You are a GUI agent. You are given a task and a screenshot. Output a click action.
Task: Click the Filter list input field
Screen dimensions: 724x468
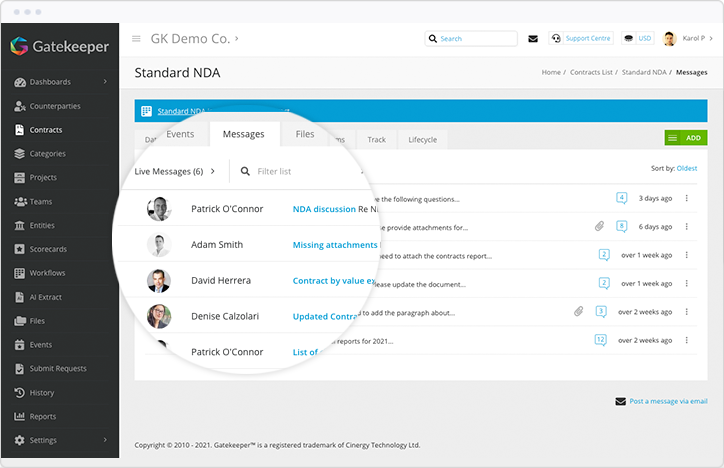300,171
